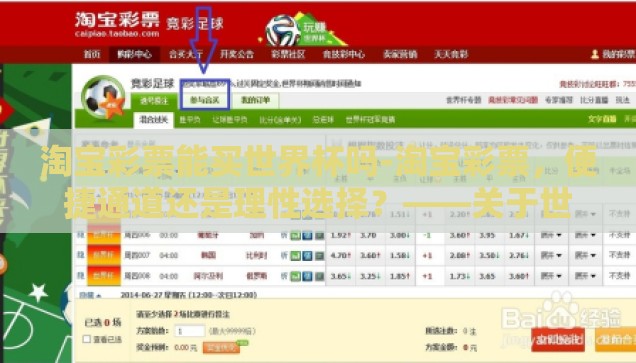Image resolution: width=636 pixels, height=363 pixels.
Task: Select the 世界杯冠军竞猜 sub-tab
Action: click(x=370, y=120)
